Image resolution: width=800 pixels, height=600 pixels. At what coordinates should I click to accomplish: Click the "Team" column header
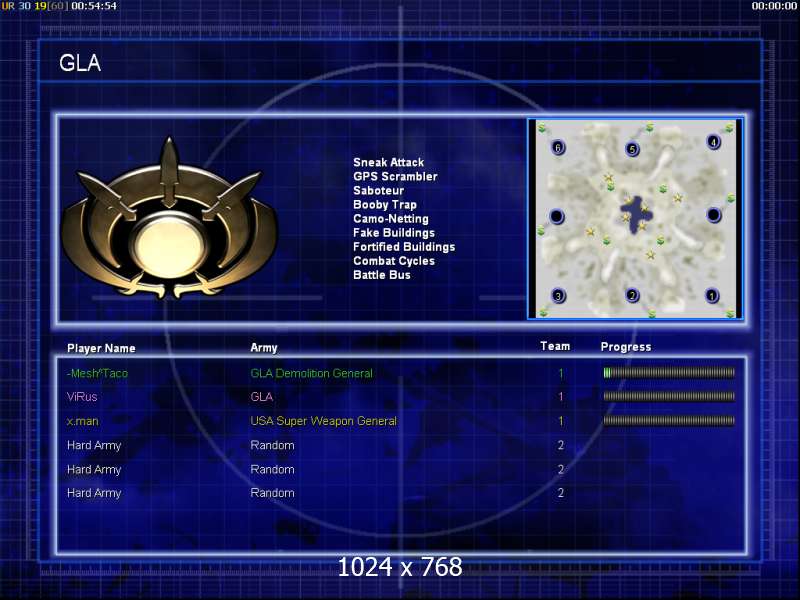555,346
